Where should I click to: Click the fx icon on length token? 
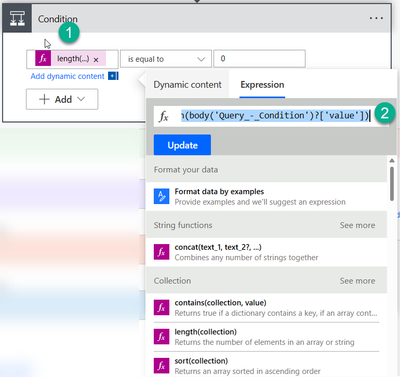tap(43, 59)
